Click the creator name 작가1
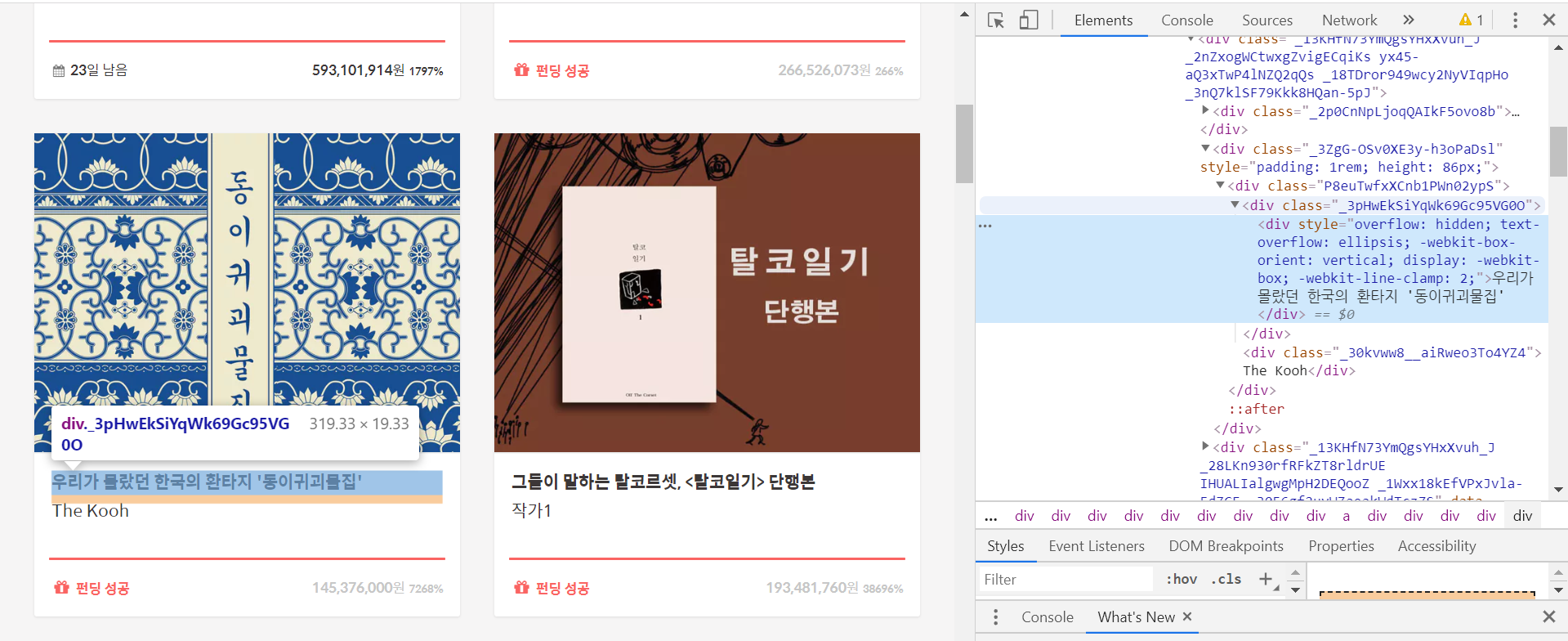 [x=531, y=511]
